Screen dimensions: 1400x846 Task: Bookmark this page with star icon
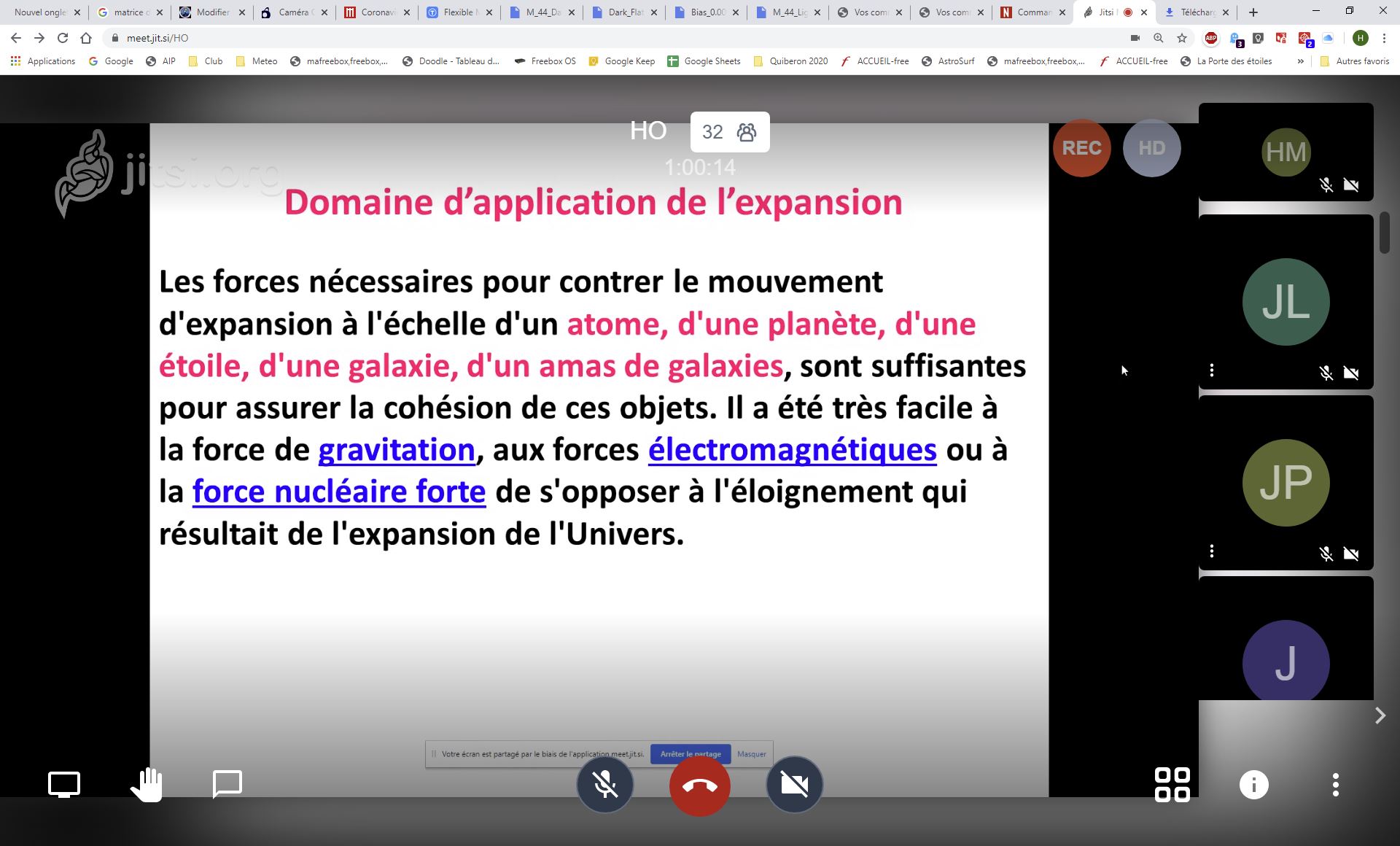(1182, 38)
